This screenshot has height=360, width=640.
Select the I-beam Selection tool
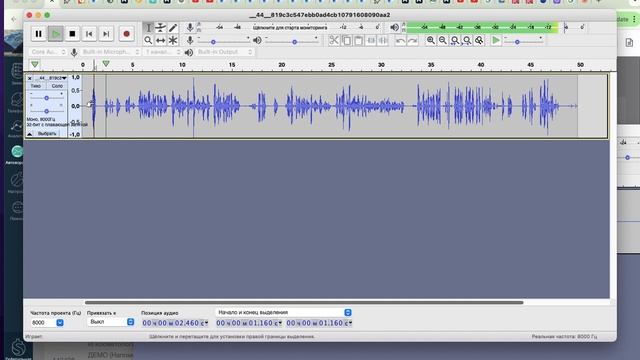tap(149, 28)
